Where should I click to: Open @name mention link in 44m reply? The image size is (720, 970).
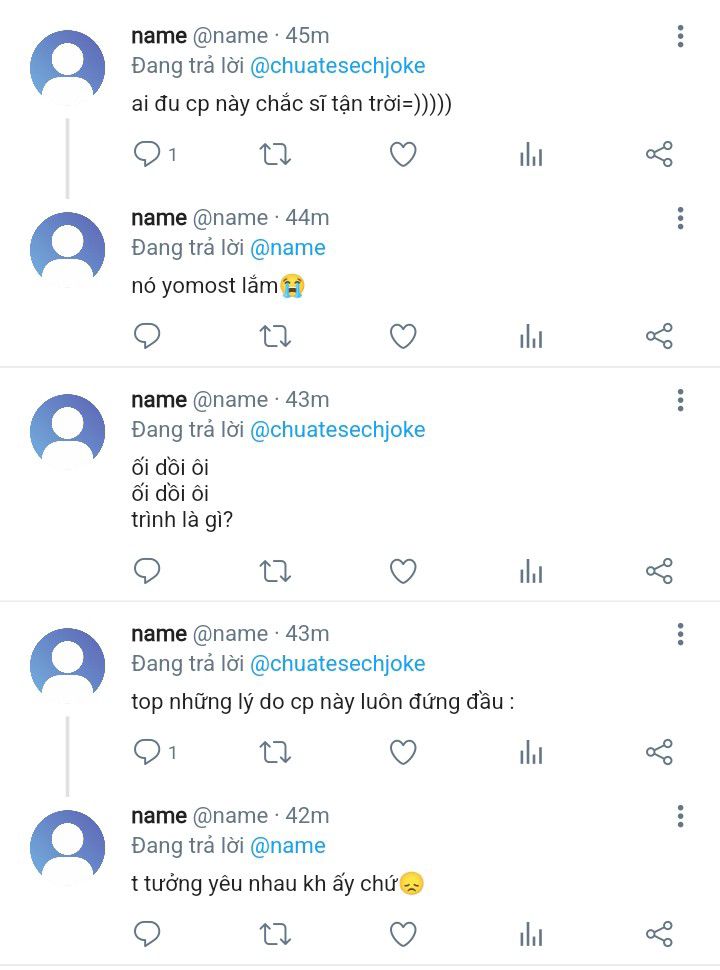click(288, 247)
